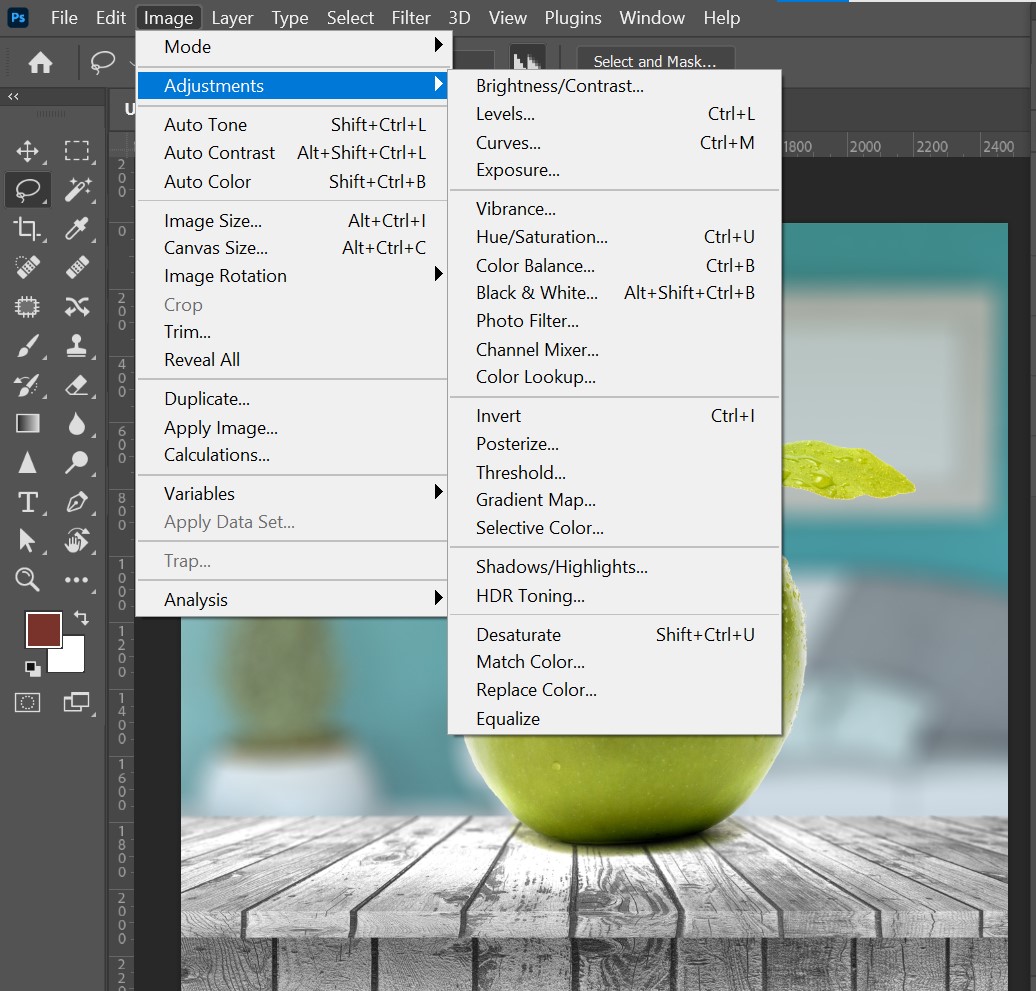The width and height of the screenshot is (1036, 991).
Task: Select the Lasso tool in toolbox
Action: click(27, 190)
